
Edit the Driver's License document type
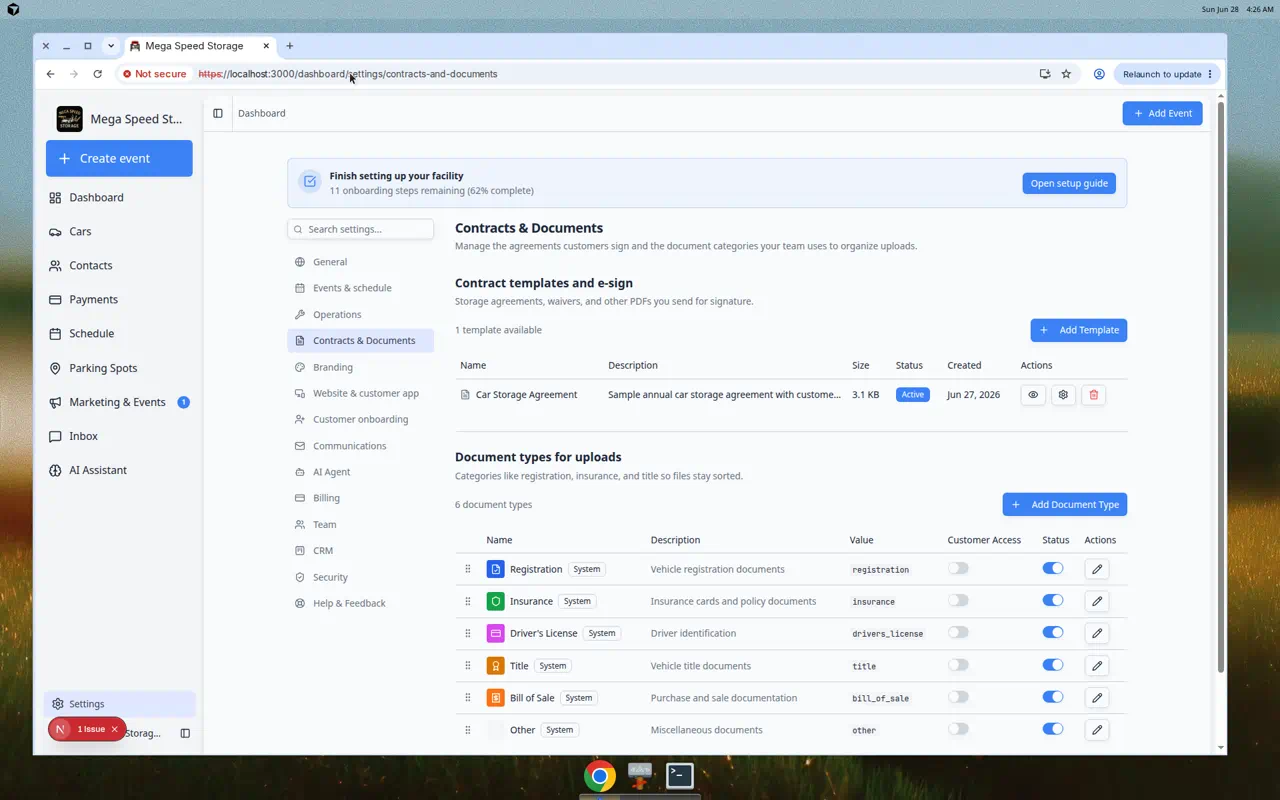click(x=1097, y=633)
